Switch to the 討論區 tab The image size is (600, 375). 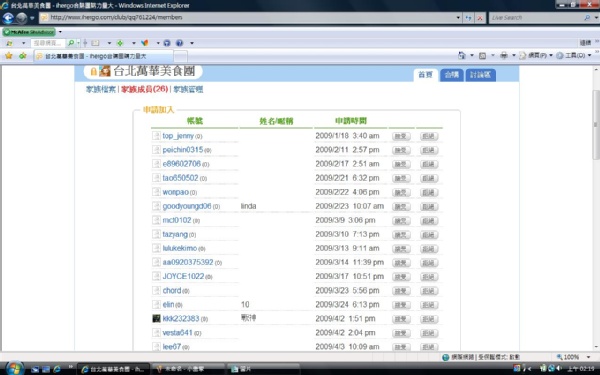pos(480,75)
